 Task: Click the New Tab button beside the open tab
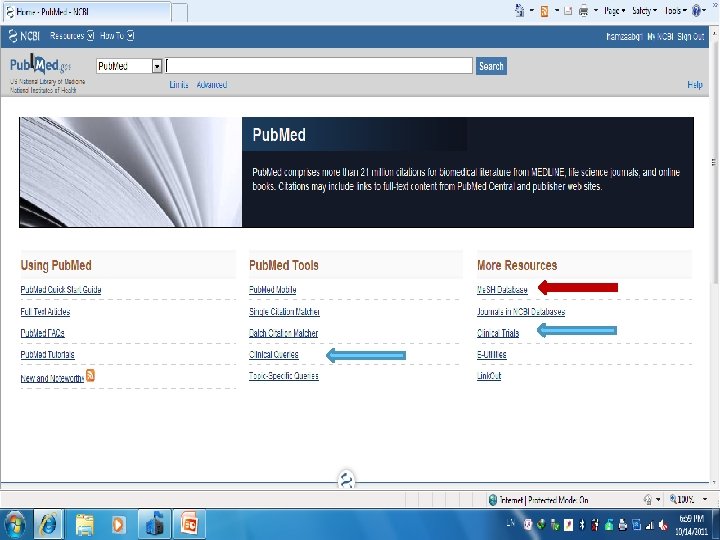pyautogui.click(x=180, y=12)
